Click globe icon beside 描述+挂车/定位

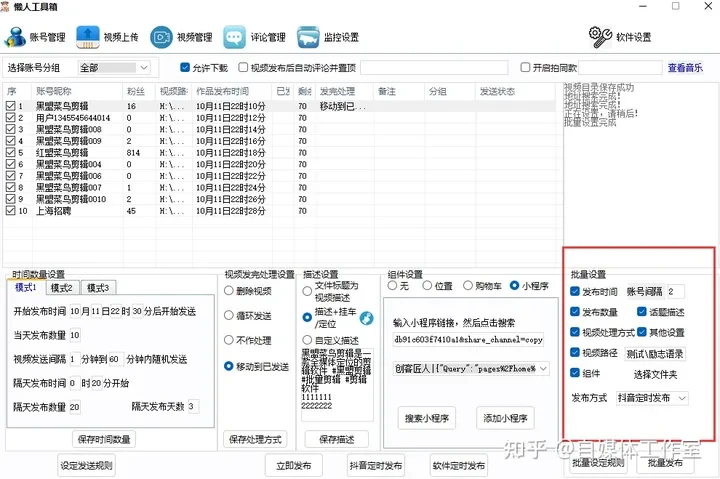(x=366, y=318)
